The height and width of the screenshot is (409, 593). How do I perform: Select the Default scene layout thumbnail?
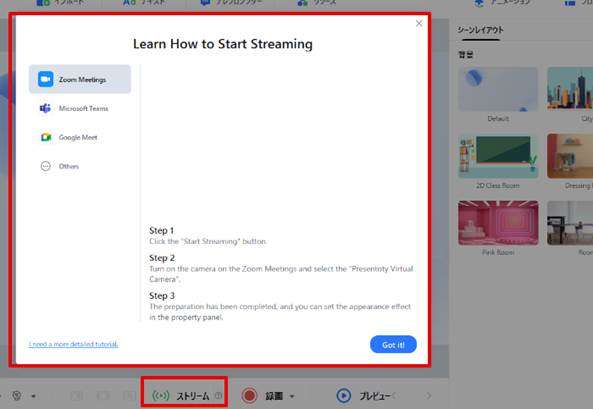[498, 90]
